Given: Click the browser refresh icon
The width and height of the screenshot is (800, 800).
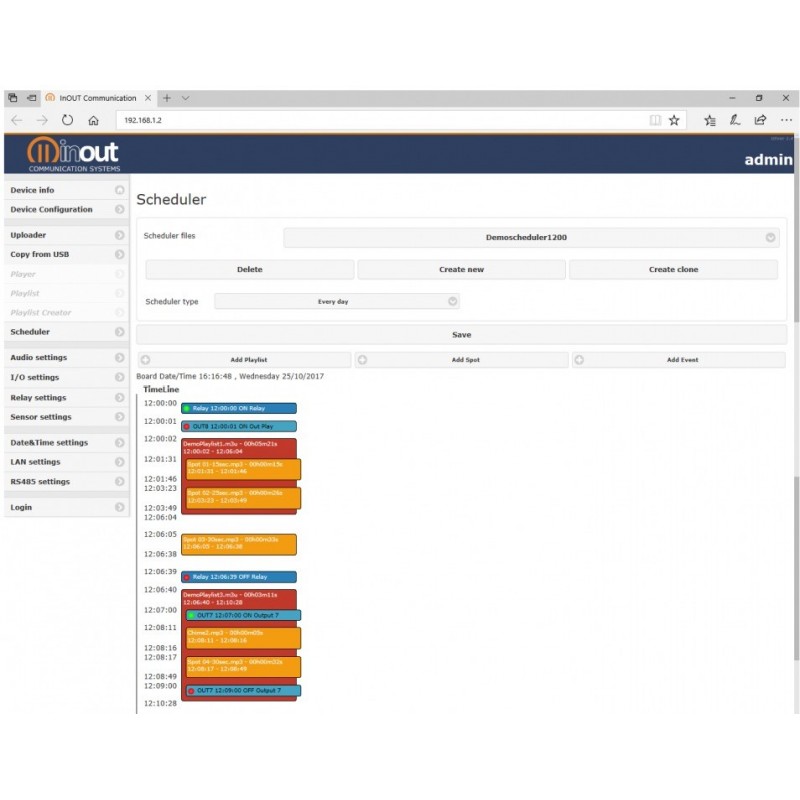Looking at the screenshot, I should pos(67,120).
